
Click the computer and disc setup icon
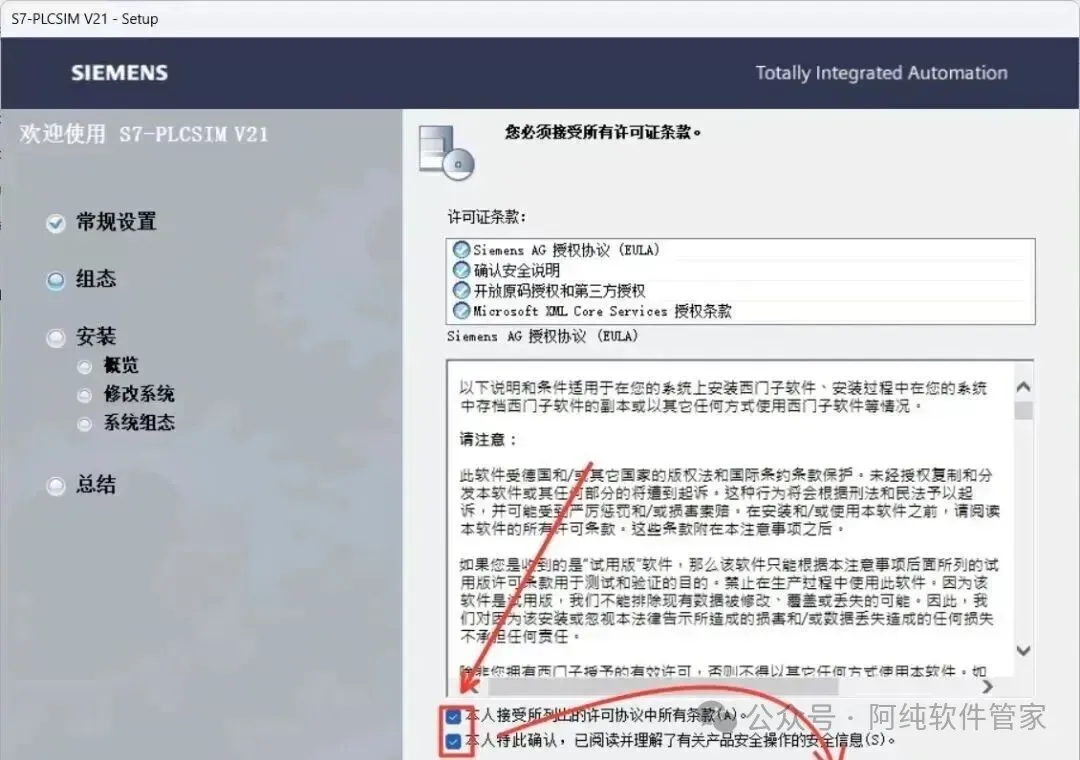pyautogui.click(x=446, y=153)
